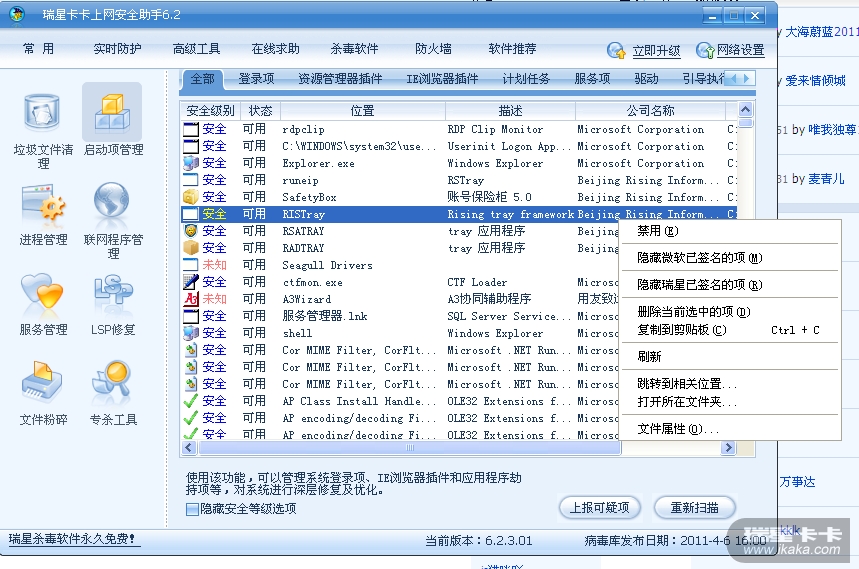Switch to the 驱动 tab
859x569 pixels.
click(x=646, y=79)
